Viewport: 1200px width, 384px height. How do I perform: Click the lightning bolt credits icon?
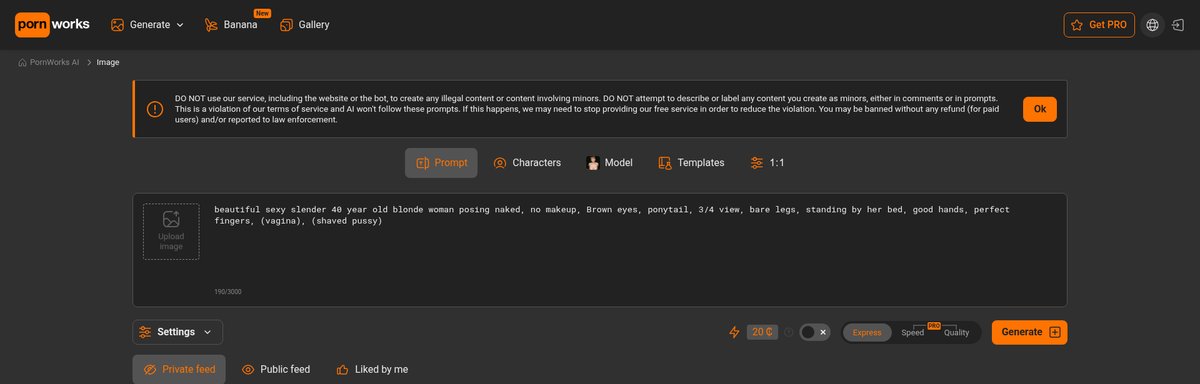(734, 332)
